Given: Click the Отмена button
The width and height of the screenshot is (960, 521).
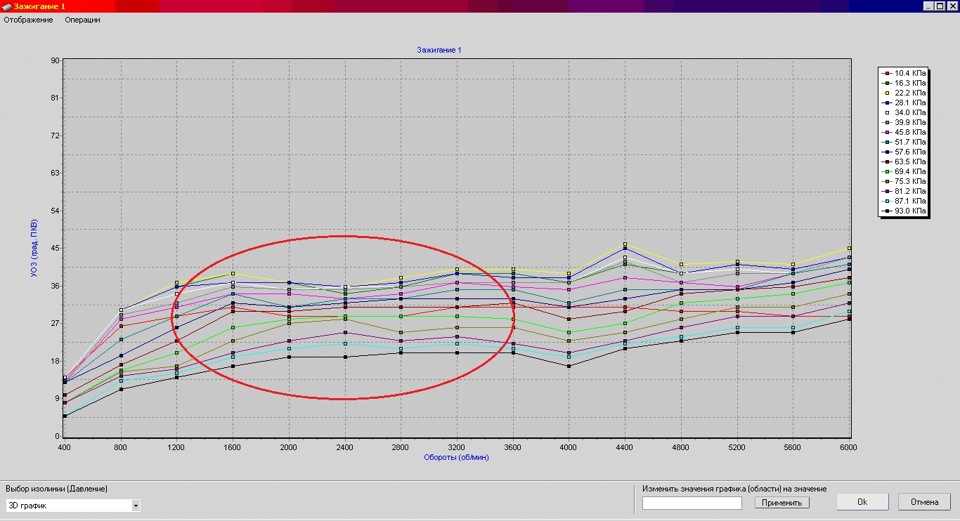Looking at the screenshot, I should (x=924, y=502).
